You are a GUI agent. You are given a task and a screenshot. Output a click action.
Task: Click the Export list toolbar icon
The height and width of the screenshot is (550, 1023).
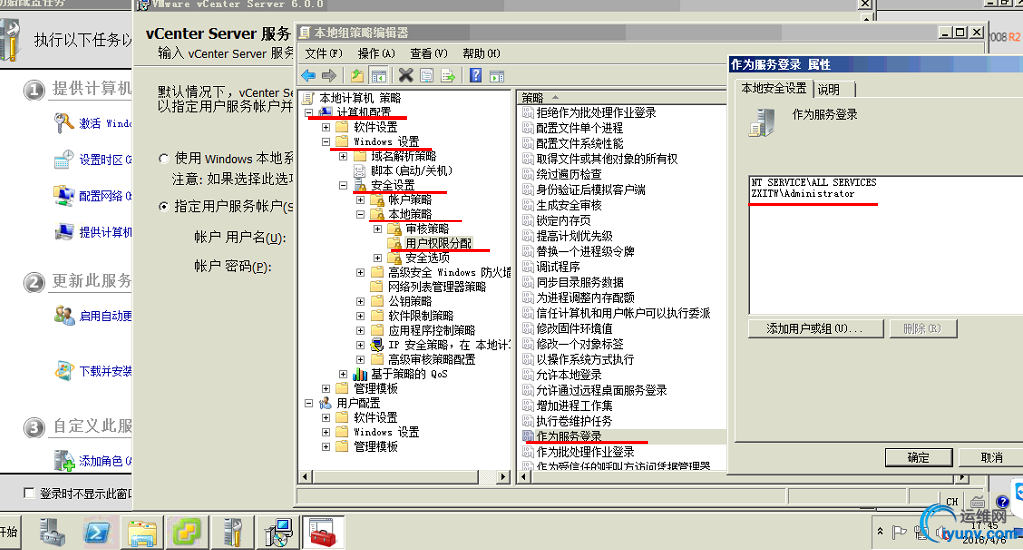[x=448, y=76]
